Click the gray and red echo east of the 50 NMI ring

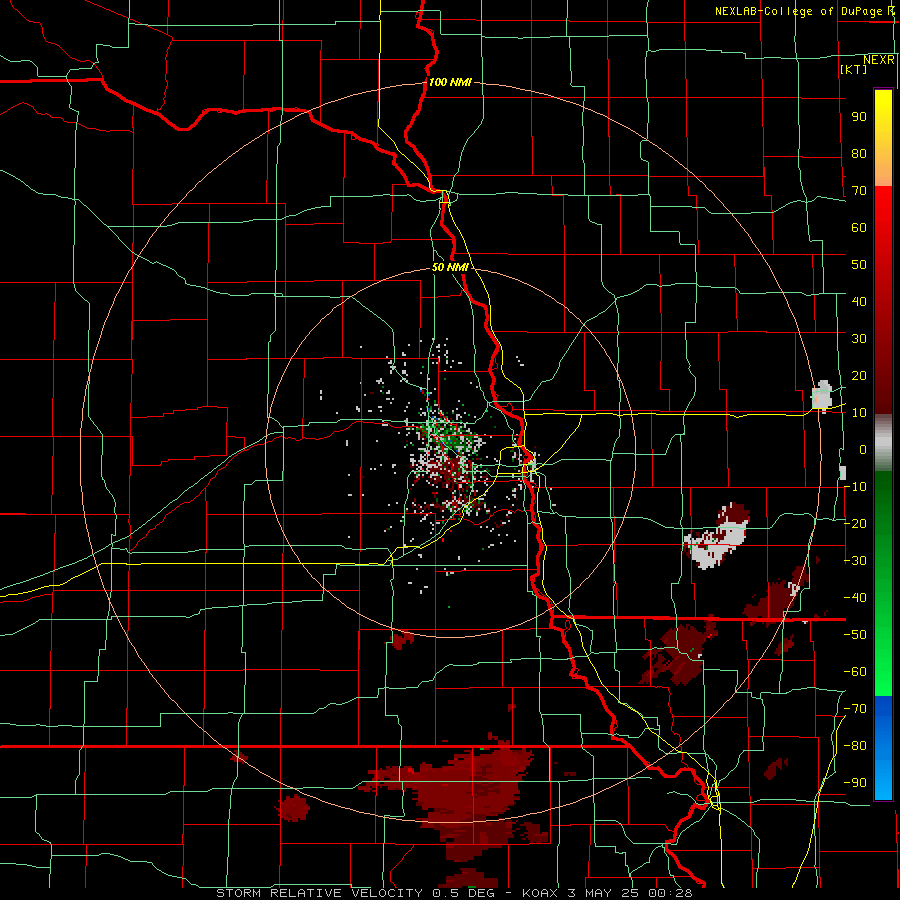pos(717,535)
